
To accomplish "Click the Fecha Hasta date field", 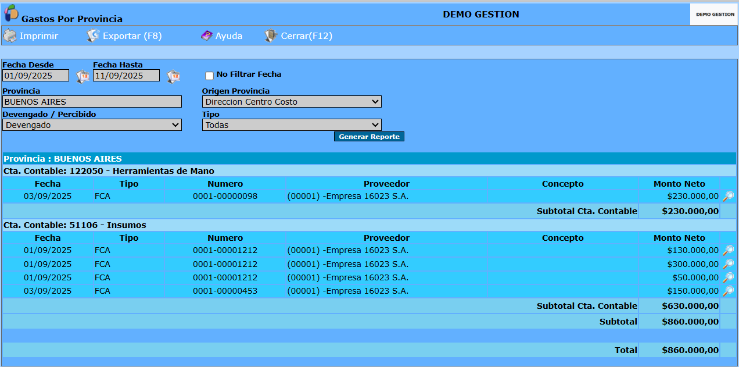I will 126,75.
